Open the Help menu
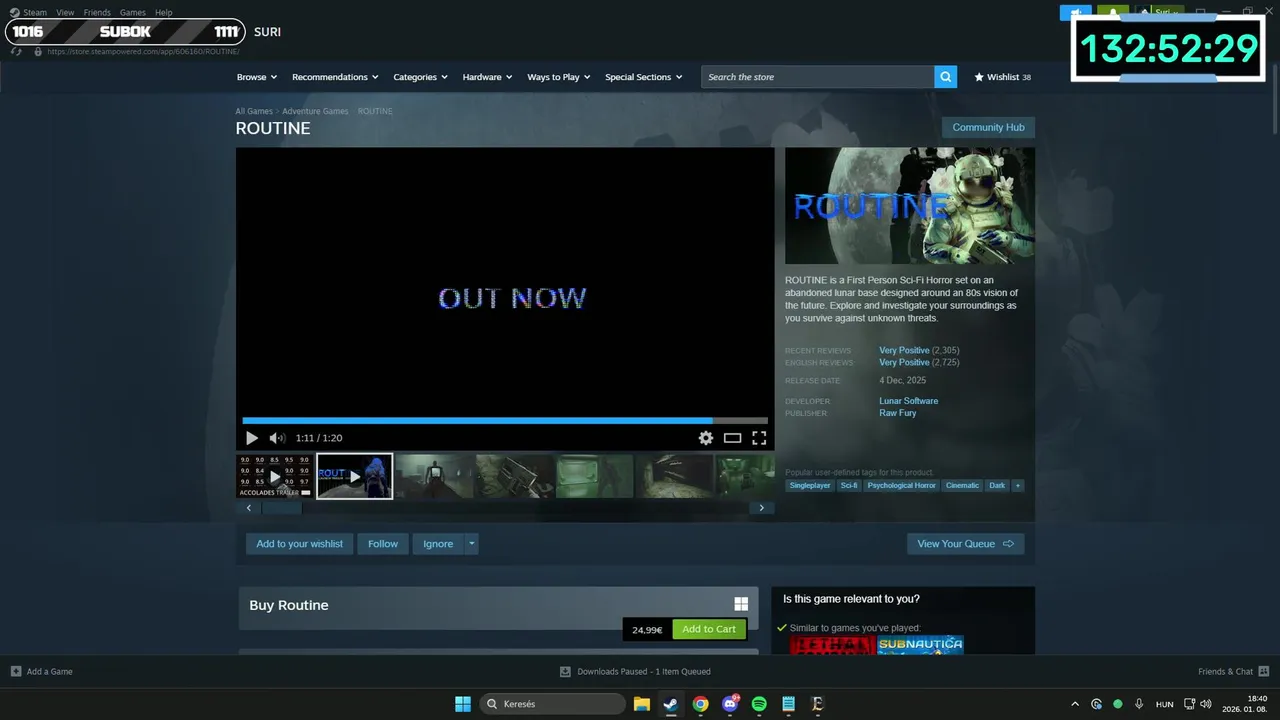Viewport: 1280px width, 720px height. point(163,13)
